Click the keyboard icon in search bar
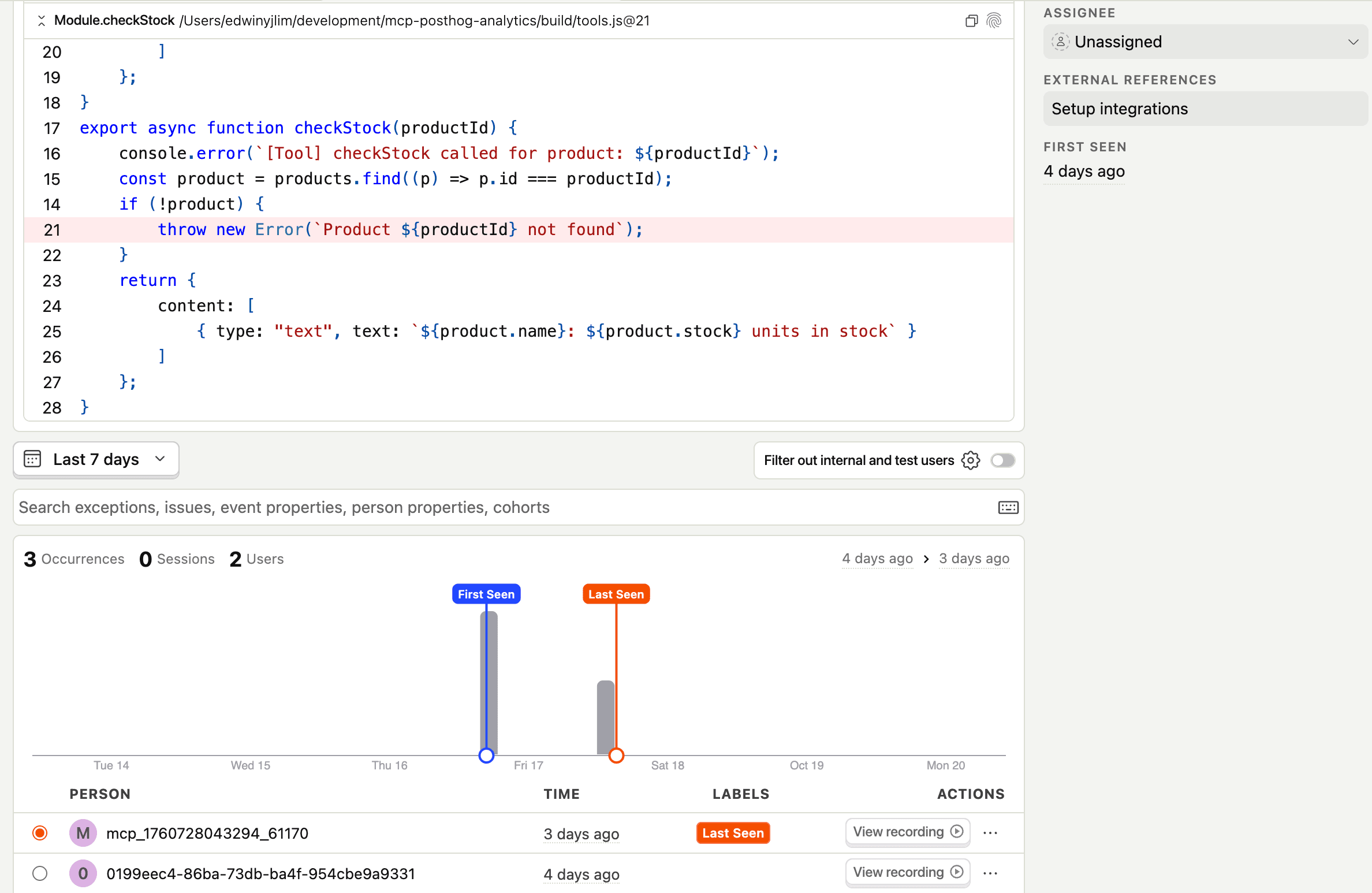 pos(1008,507)
